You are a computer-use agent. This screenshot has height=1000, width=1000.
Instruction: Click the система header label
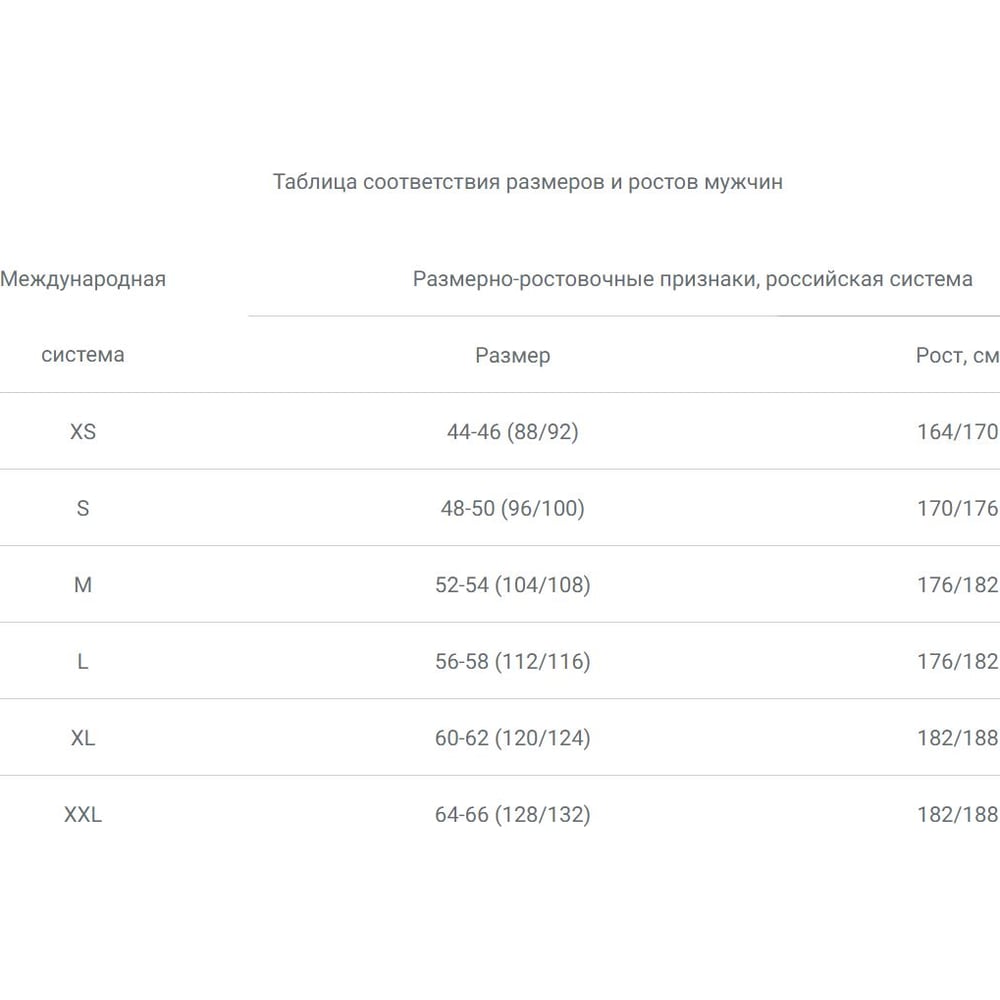[x=83, y=355]
